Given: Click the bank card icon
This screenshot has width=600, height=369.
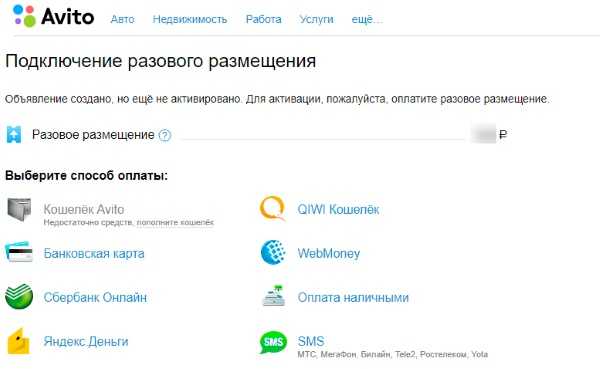Looking at the screenshot, I should click(19, 252).
